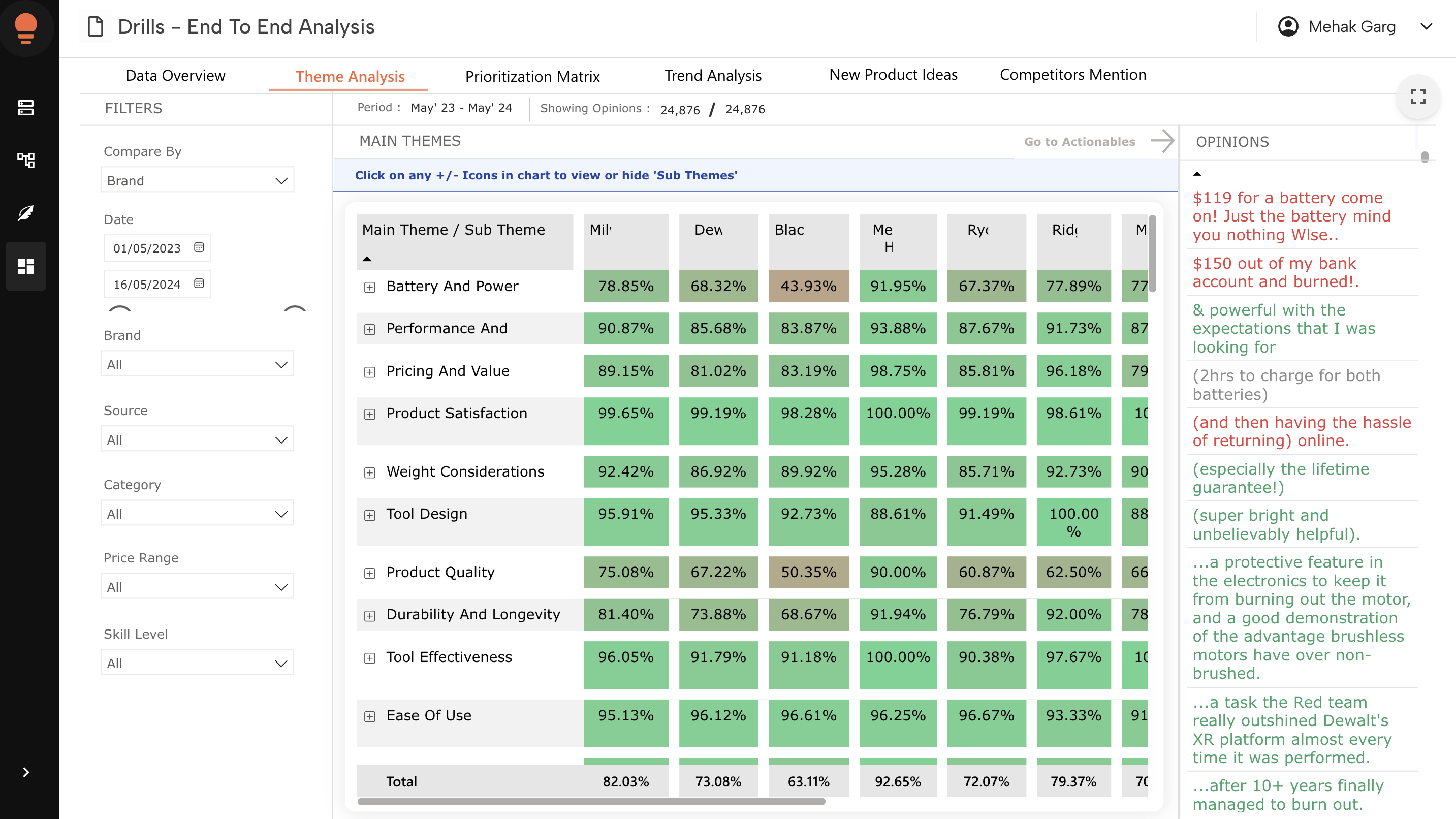Viewport: 1456px width, 819px height.
Task: Open the hierarchy tree sidebar icon
Action: click(x=25, y=160)
